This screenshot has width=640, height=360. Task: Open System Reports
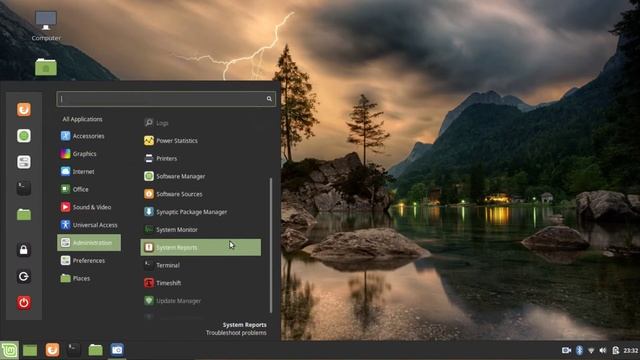pyautogui.click(x=201, y=247)
